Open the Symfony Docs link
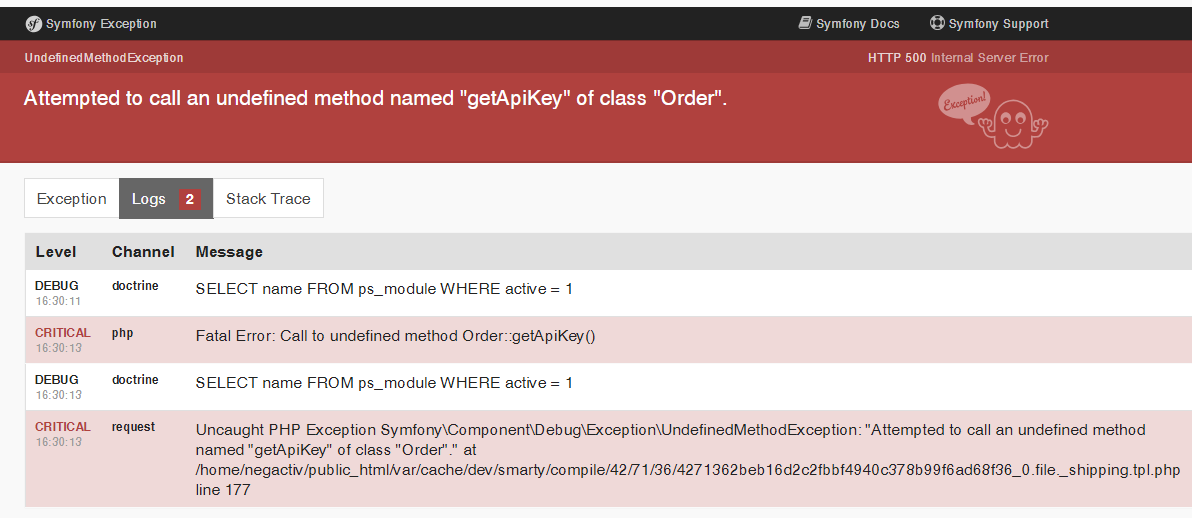1192x518 pixels. [x=857, y=24]
